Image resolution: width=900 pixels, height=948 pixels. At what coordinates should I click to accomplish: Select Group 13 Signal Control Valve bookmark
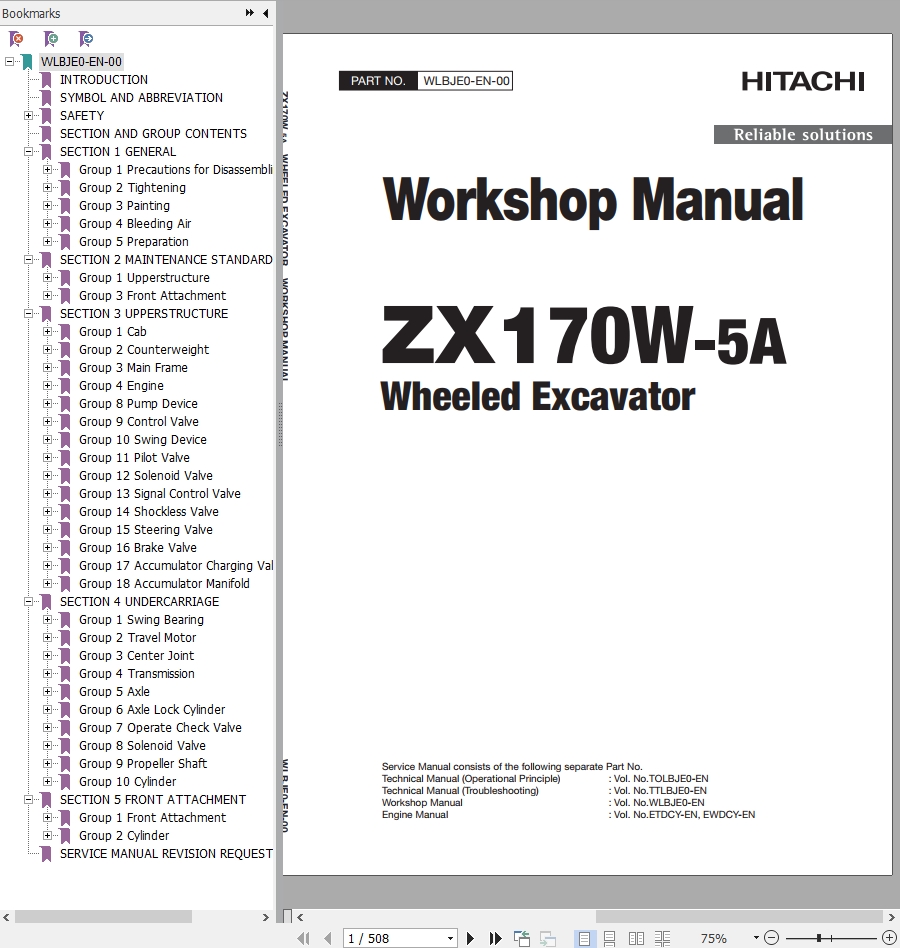click(160, 493)
